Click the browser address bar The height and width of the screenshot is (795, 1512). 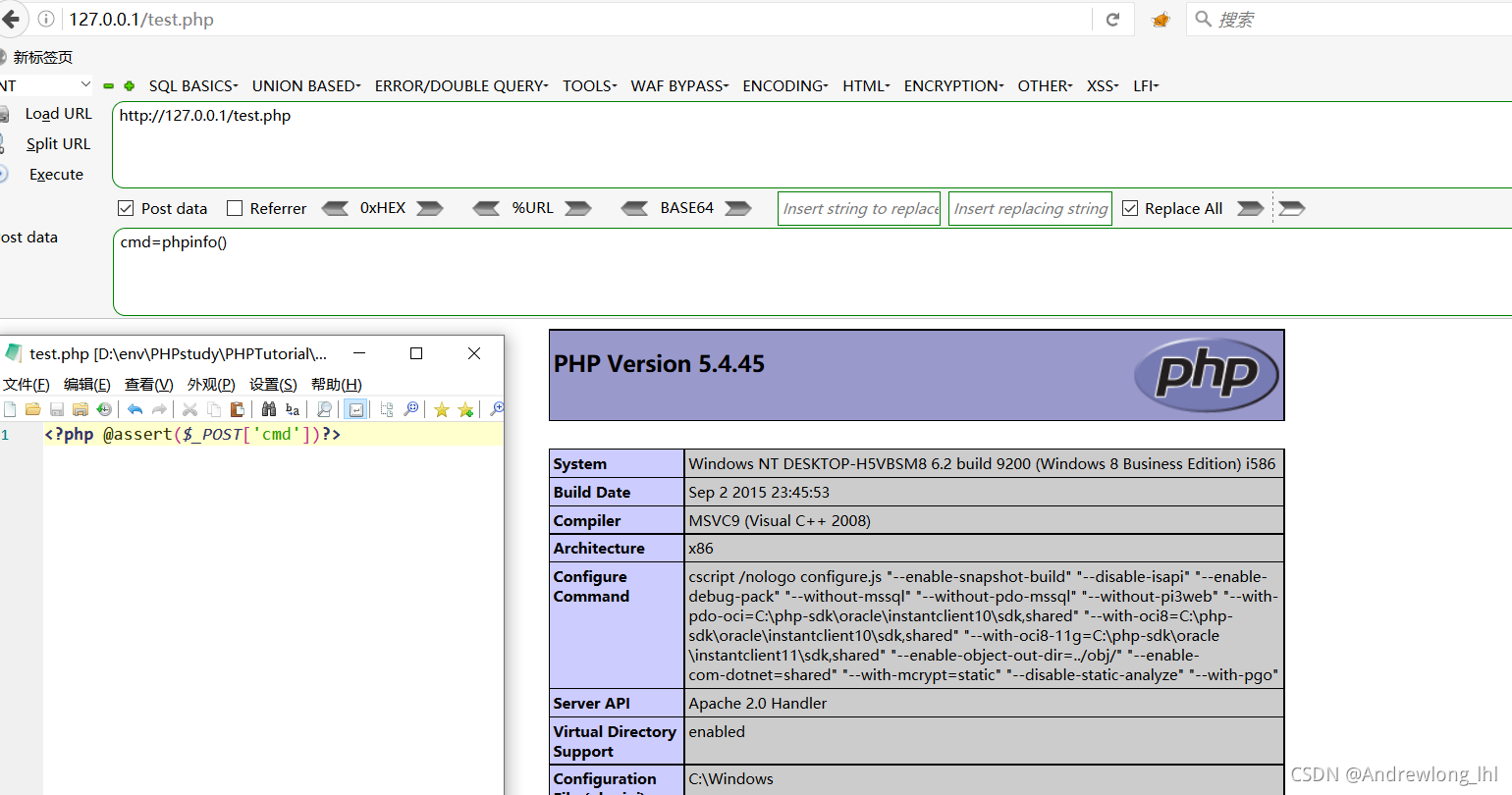(579, 20)
